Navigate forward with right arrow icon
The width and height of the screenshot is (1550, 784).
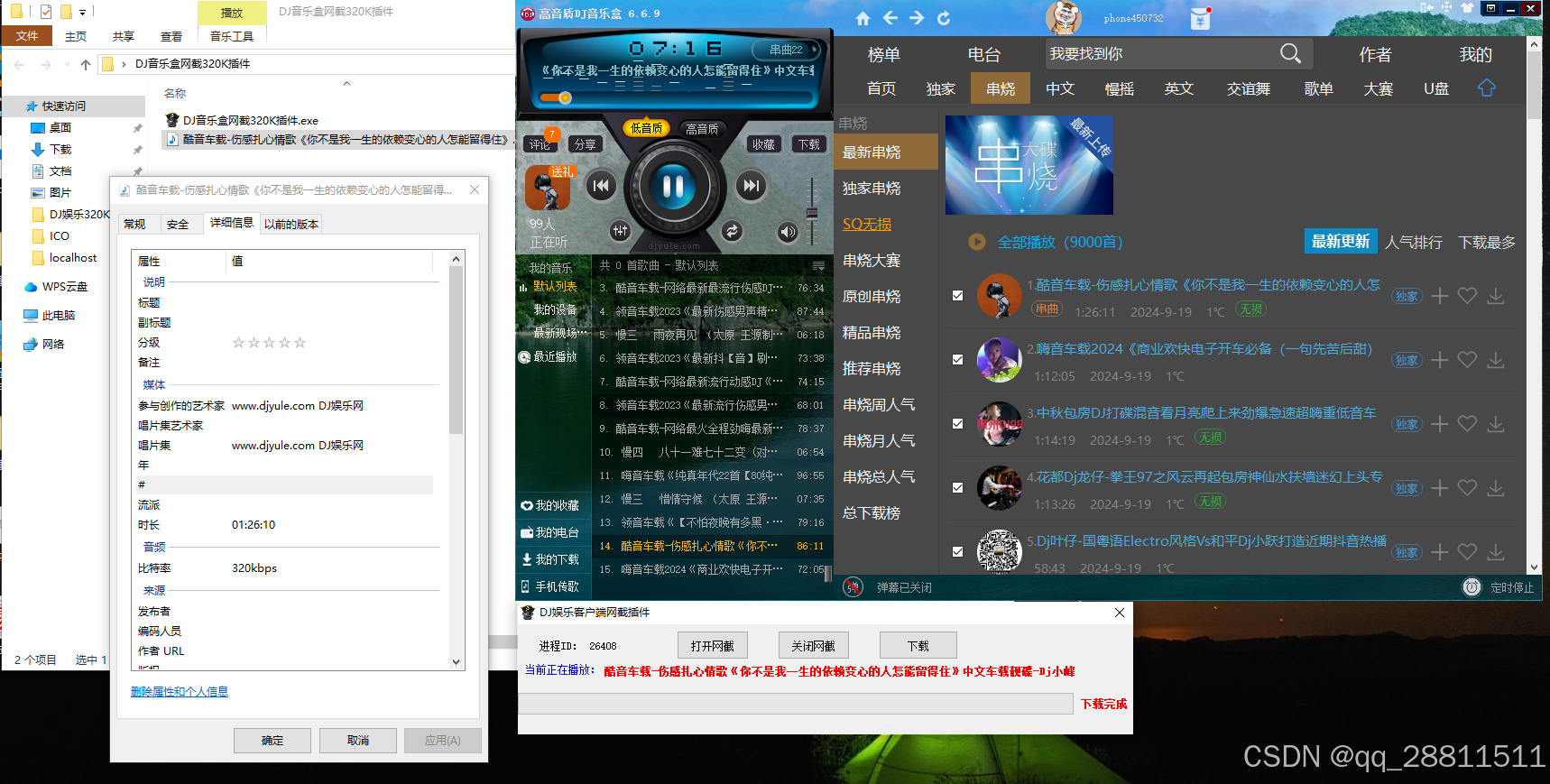tap(917, 18)
